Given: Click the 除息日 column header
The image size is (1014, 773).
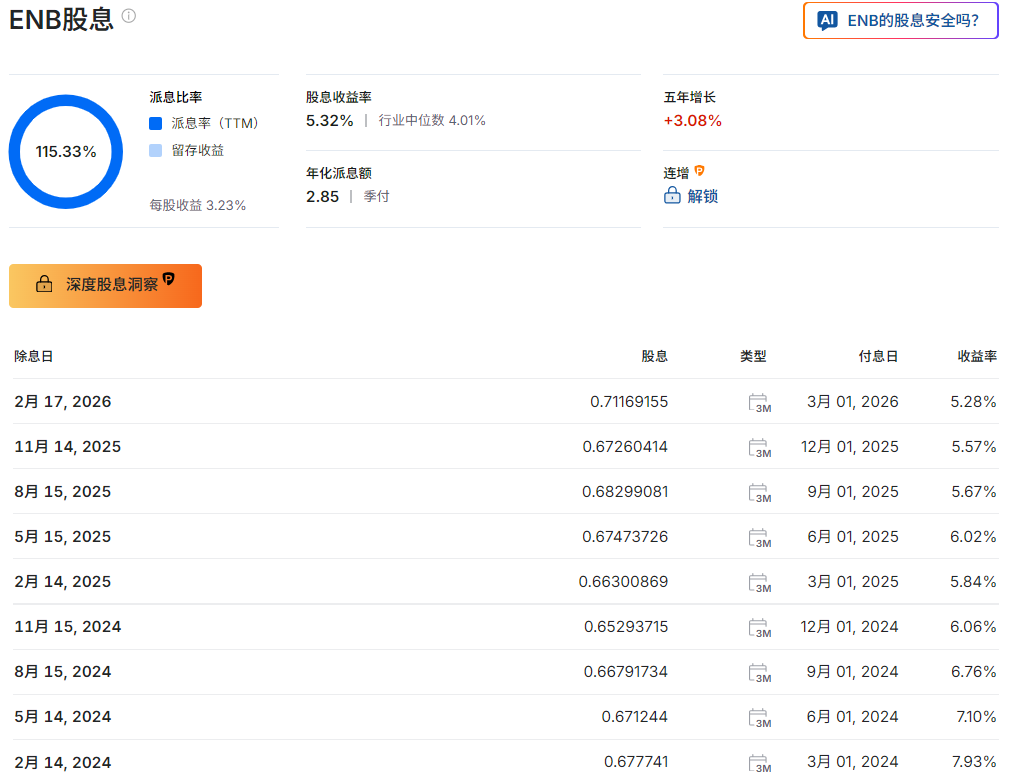Looking at the screenshot, I should point(34,356).
